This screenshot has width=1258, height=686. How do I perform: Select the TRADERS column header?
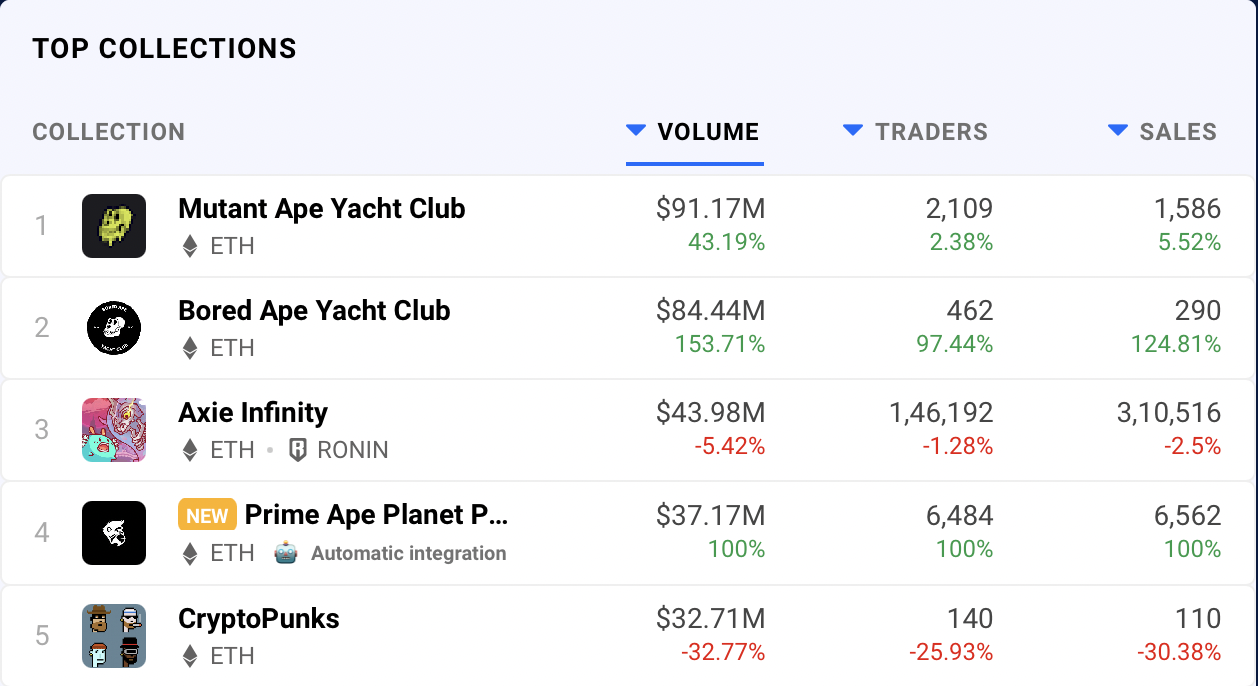click(x=931, y=132)
